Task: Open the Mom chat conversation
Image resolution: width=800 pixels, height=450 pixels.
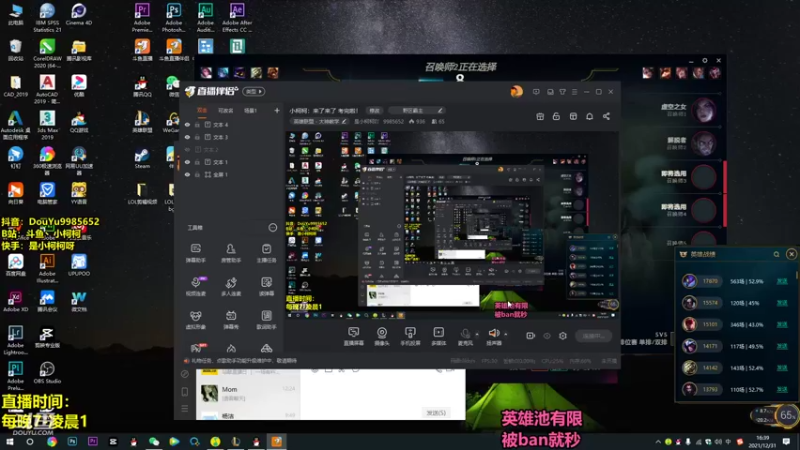Action: pos(248,392)
